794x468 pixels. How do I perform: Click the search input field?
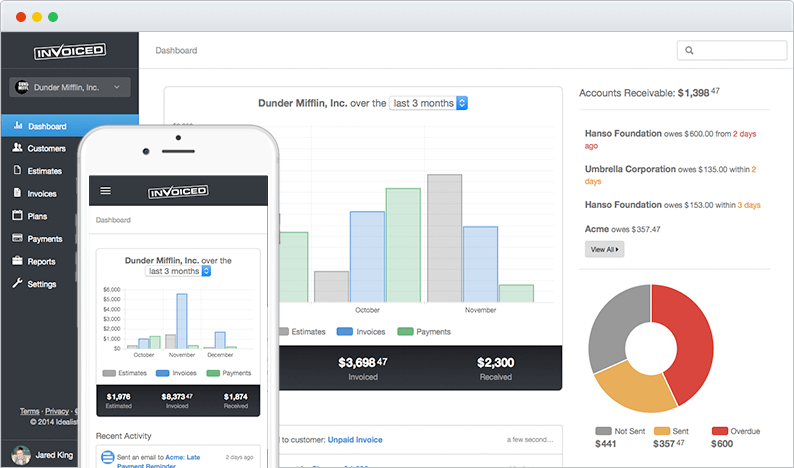pyautogui.click(x=732, y=50)
